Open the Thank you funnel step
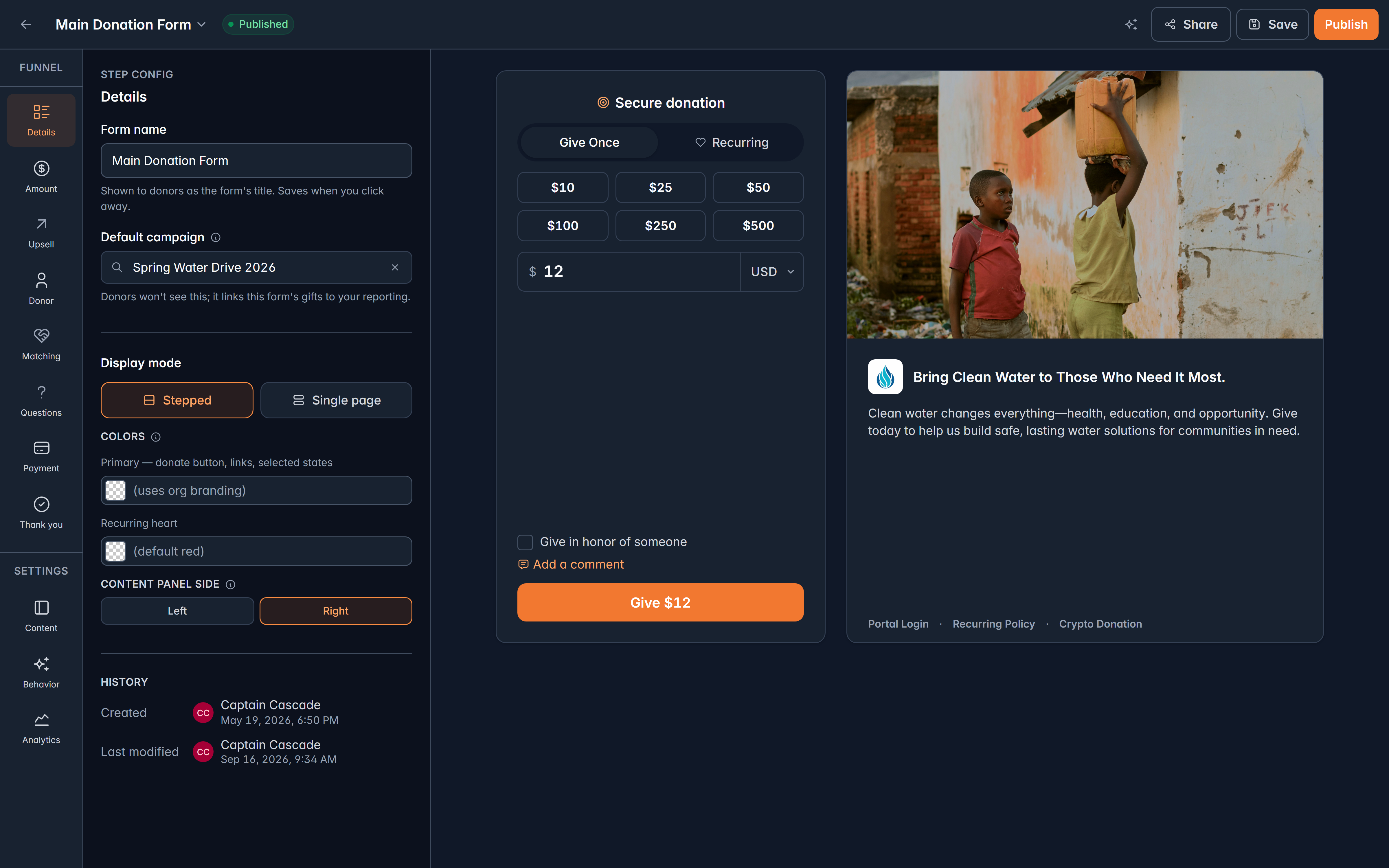Screen dimensions: 1389x868 [x=41, y=513]
